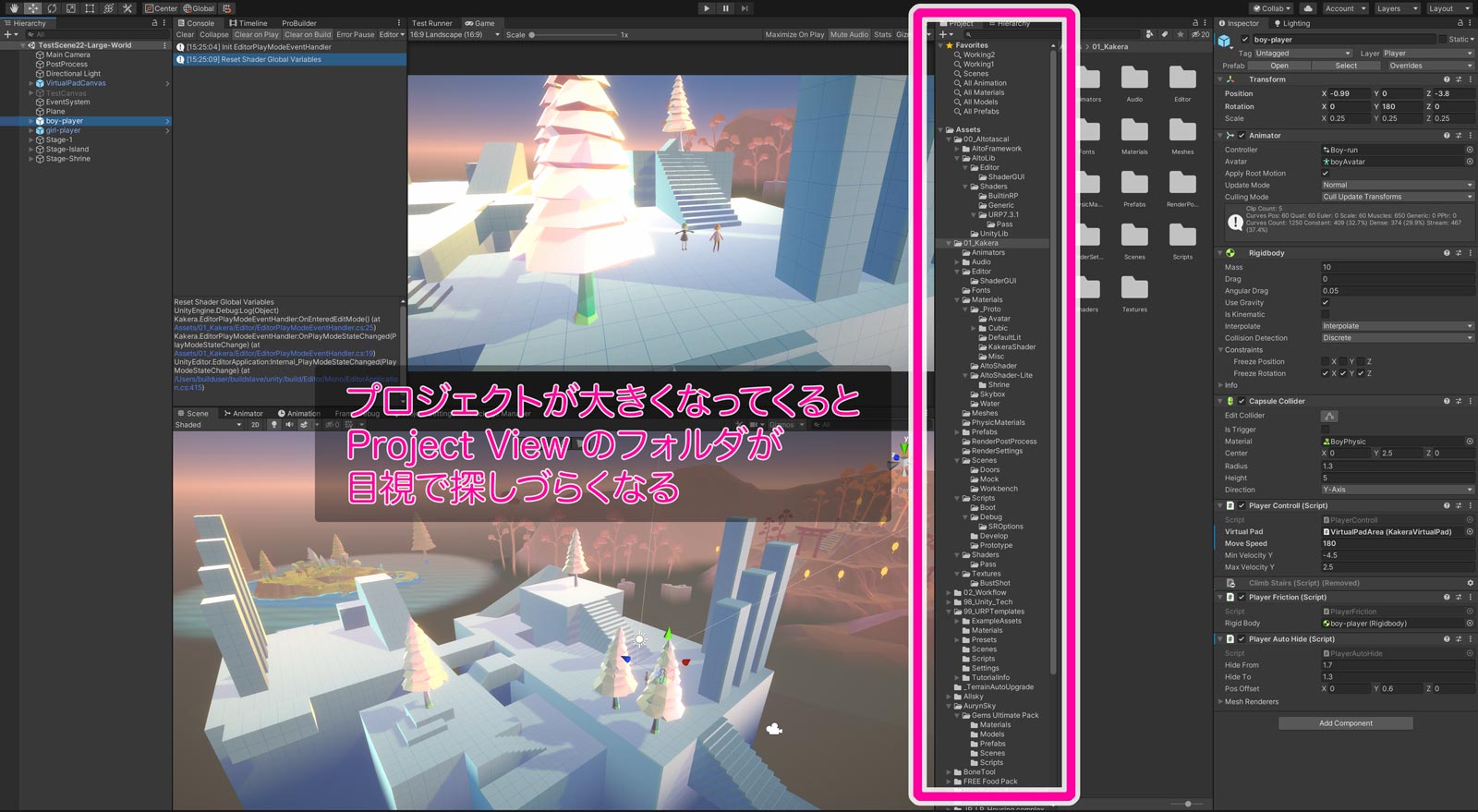Lock the Hierarchy panel with the padlock icon

click(154, 23)
